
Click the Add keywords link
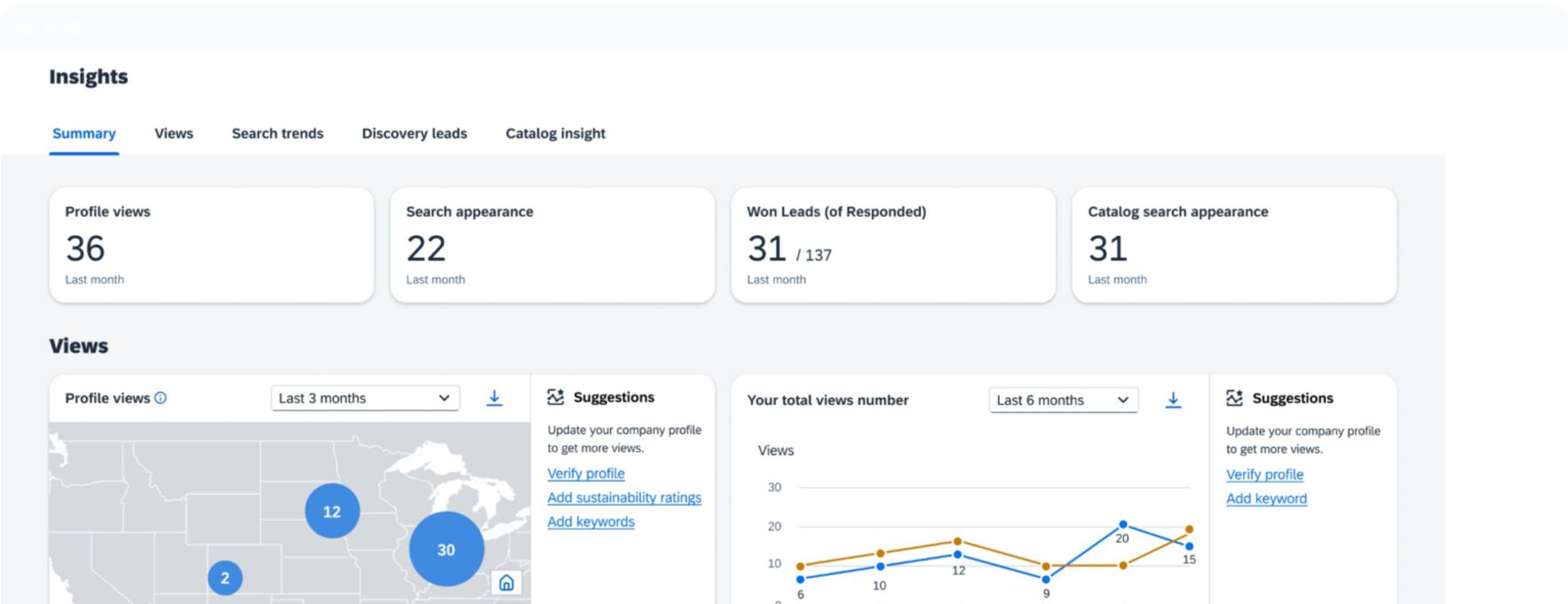(590, 521)
